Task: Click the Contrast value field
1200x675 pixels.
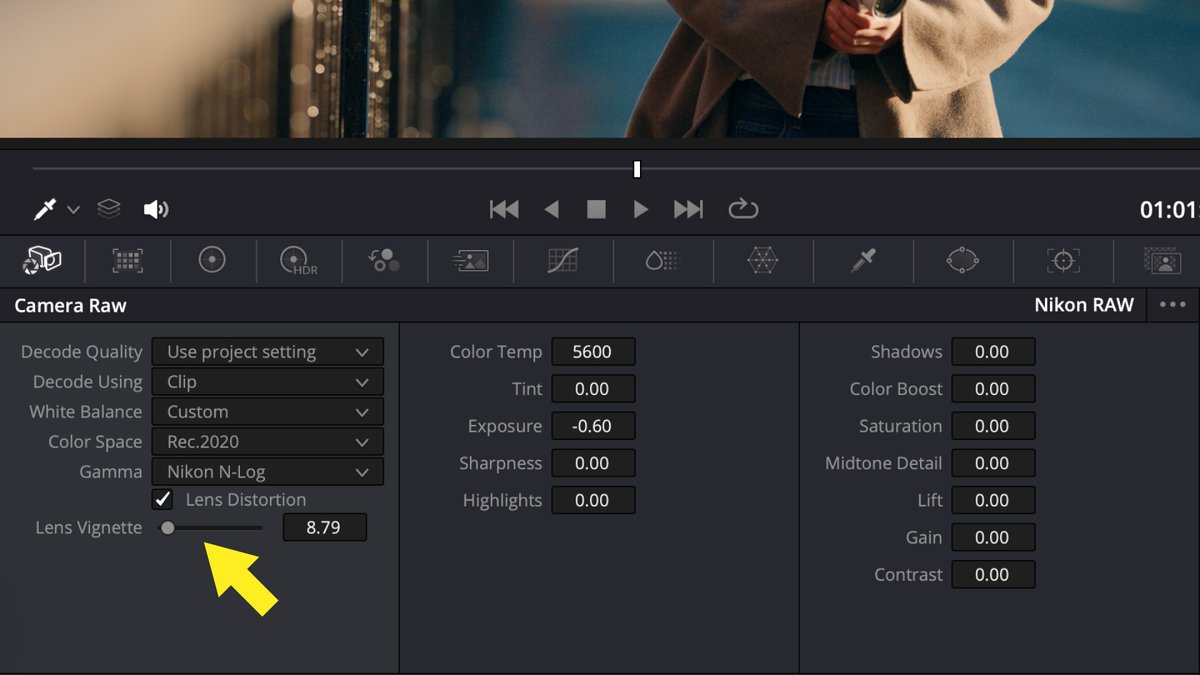Action: point(993,574)
